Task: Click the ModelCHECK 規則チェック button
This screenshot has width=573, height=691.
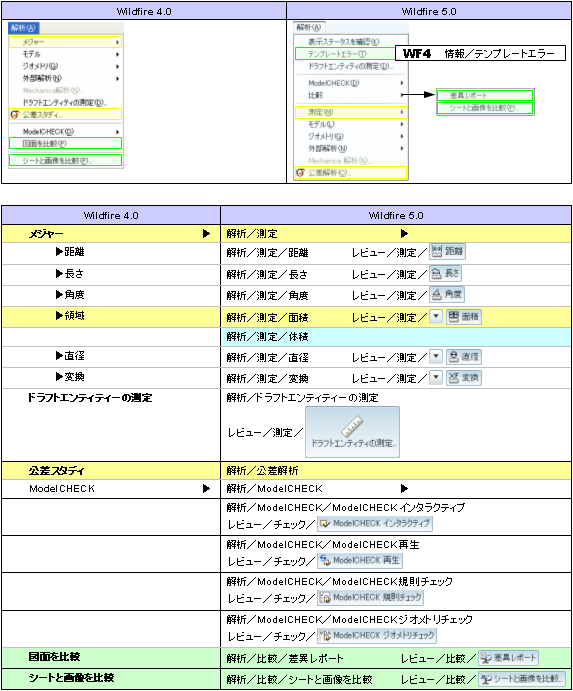Action: tap(371, 598)
